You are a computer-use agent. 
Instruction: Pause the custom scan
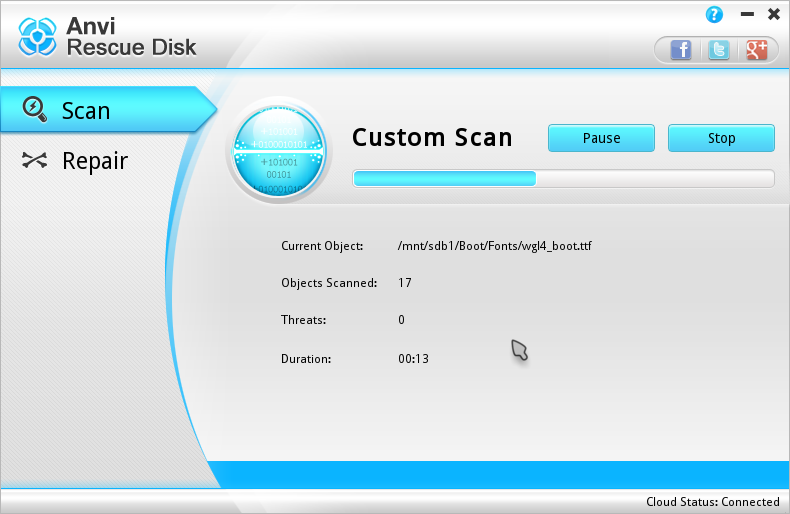[601, 138]
